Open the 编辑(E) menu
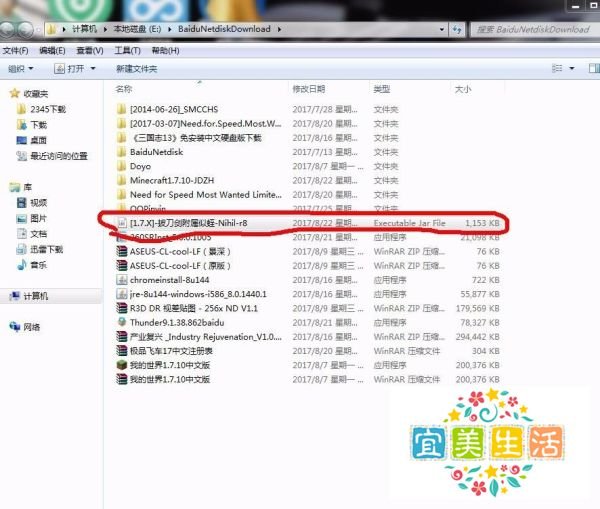Image resolution: width=600 pixels, height=509 pixels. click(52, 51)
